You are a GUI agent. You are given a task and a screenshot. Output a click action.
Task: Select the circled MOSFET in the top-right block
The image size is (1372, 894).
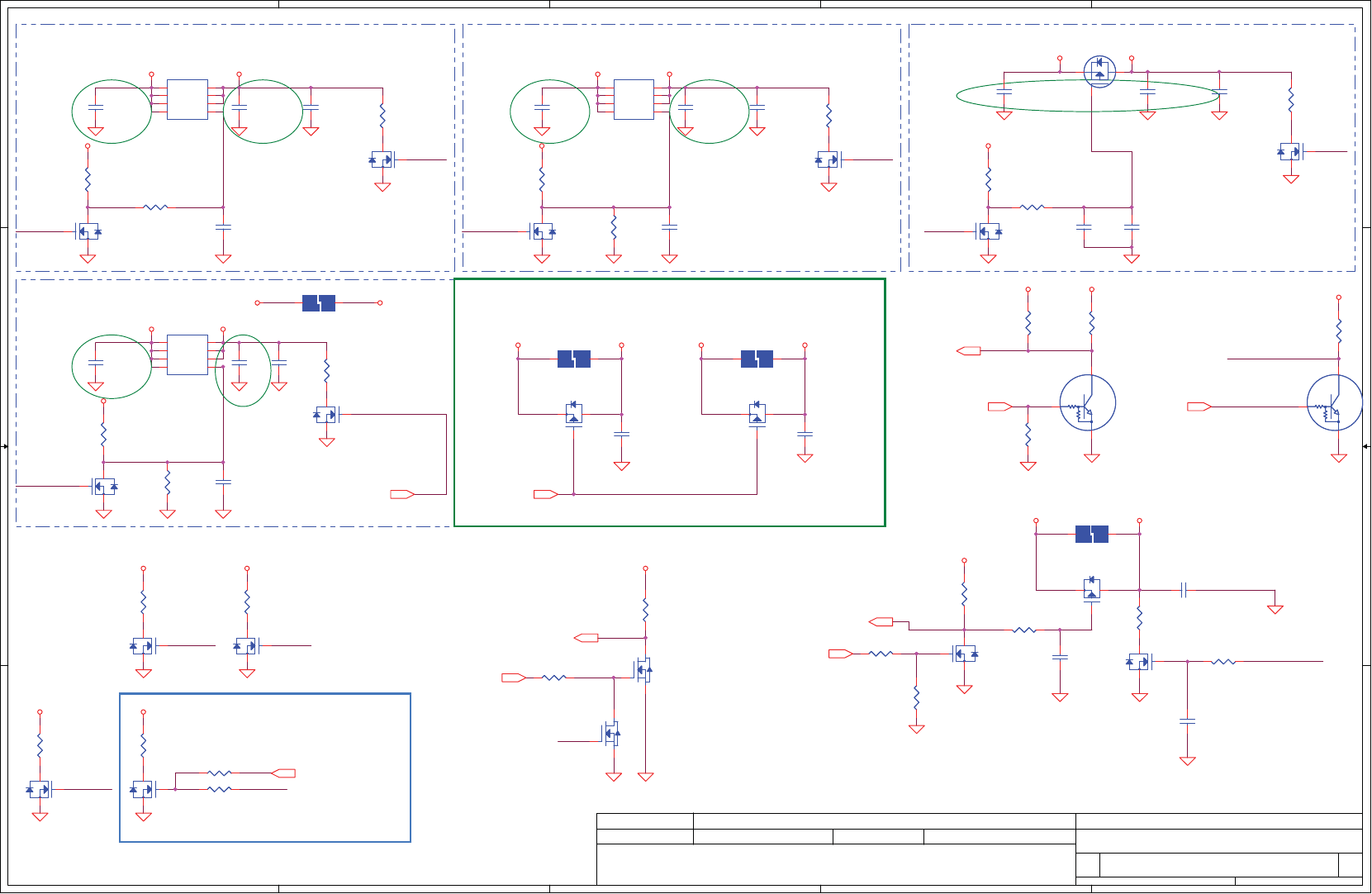(x=1099, y=71)
